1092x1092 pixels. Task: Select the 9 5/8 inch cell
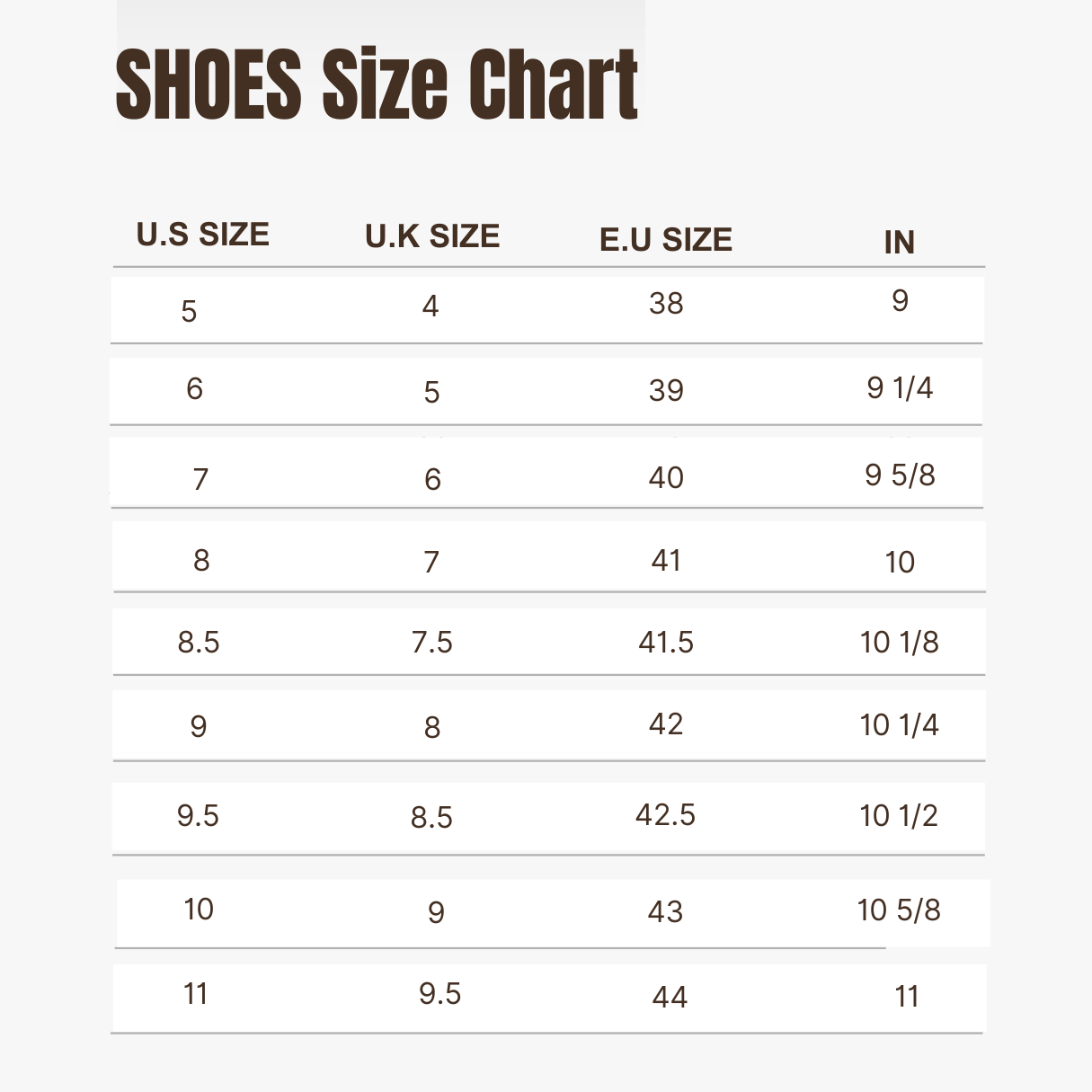900,475
